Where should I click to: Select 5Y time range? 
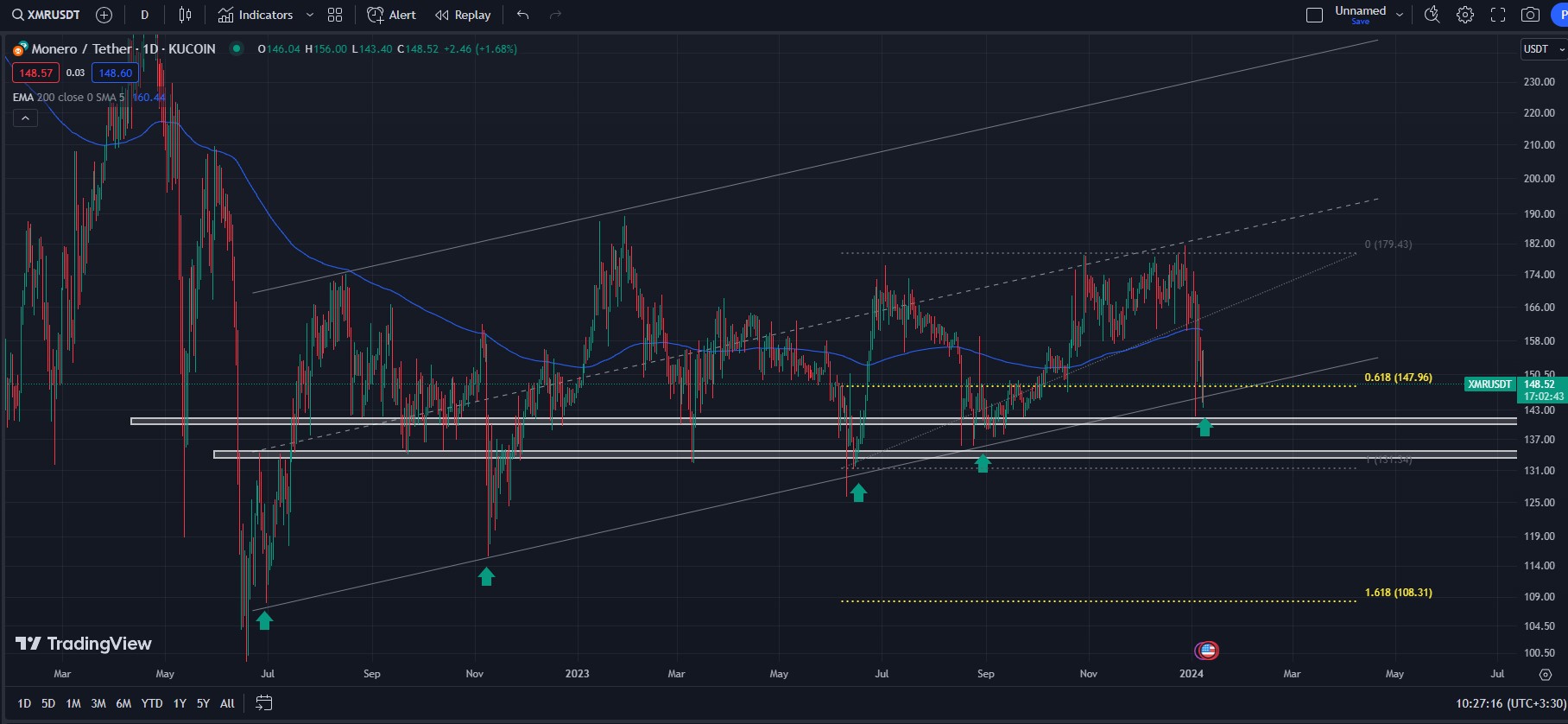pos(203,703)
